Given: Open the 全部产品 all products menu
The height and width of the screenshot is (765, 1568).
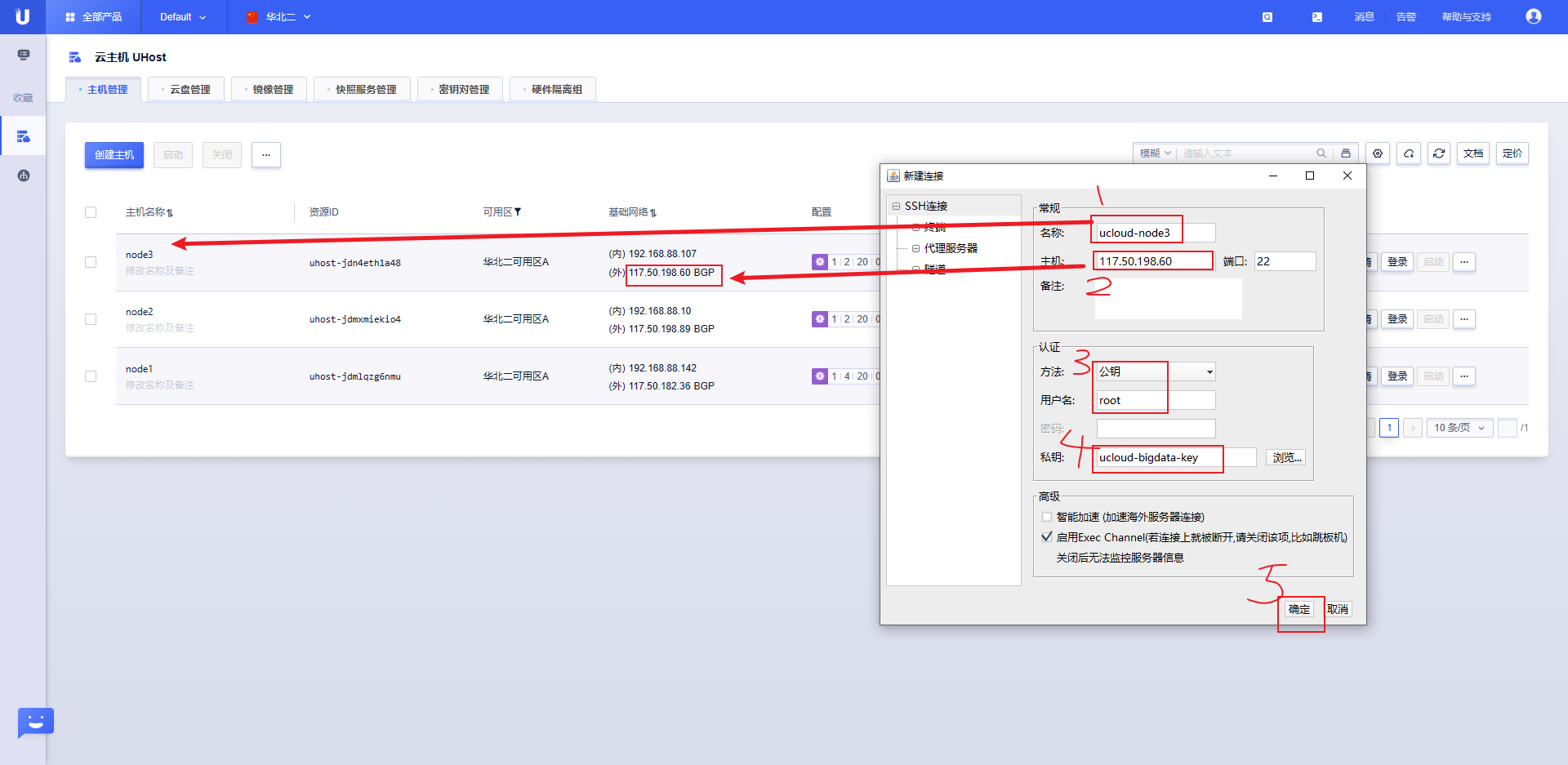Looking at the screenshot, I should (93, 16).
